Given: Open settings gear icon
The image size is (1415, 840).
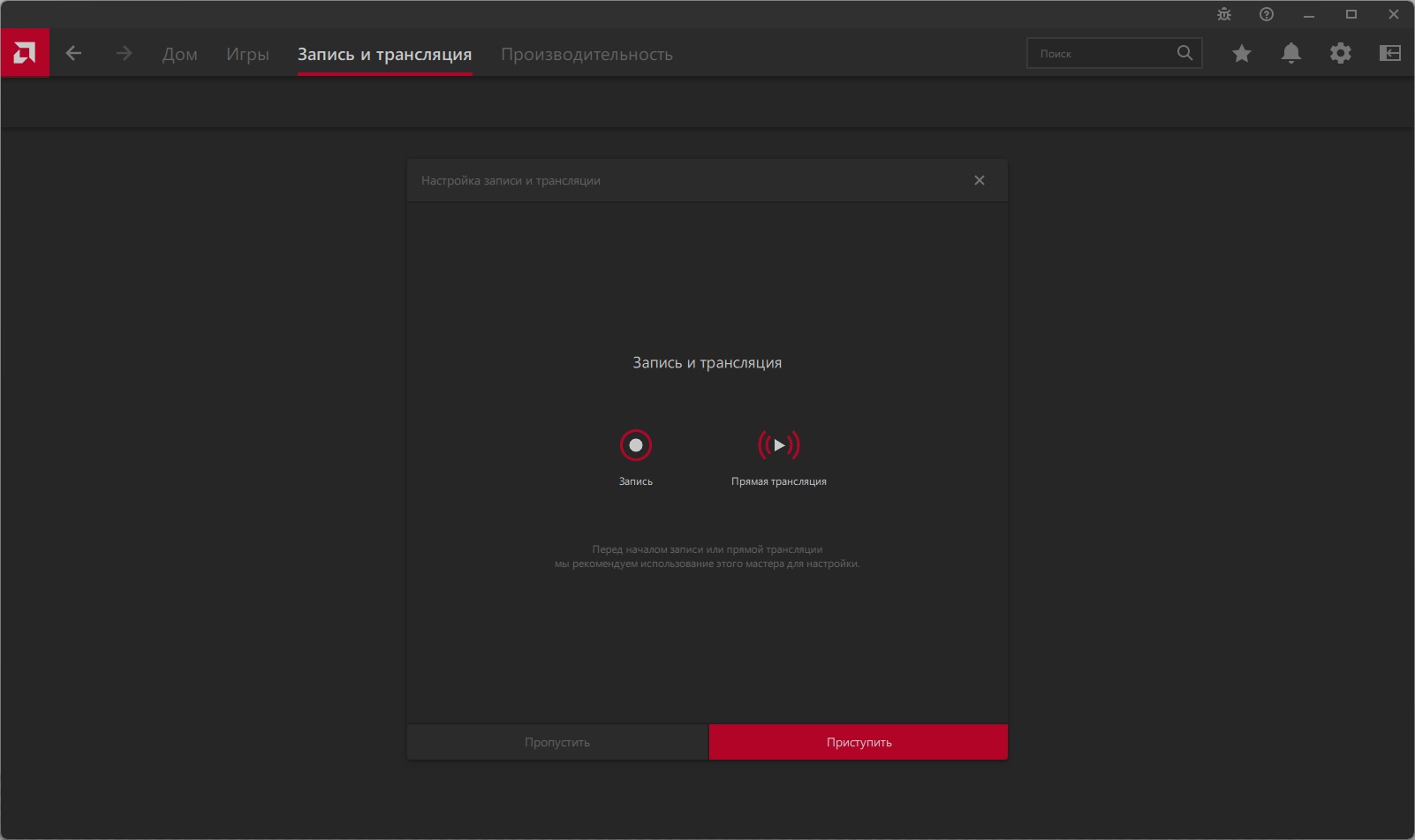Looking at the screenshot, I should pos(1341,53).
